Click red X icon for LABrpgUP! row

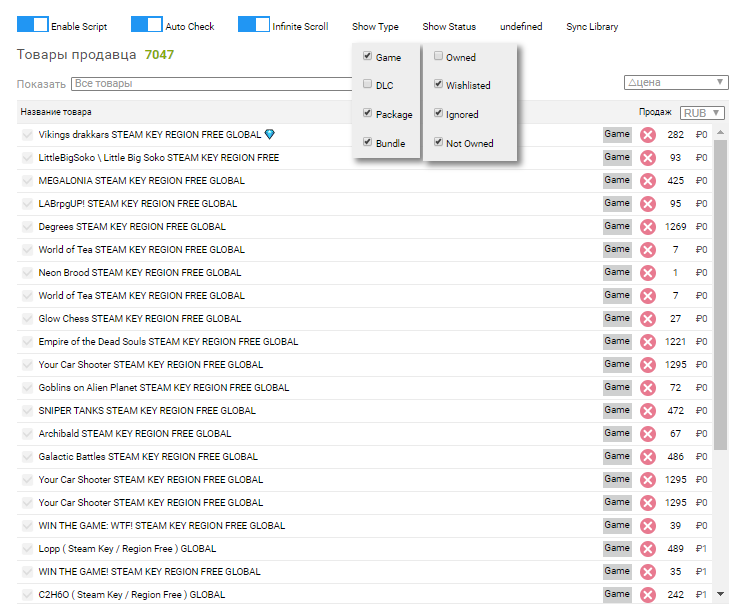click(647, 204)
